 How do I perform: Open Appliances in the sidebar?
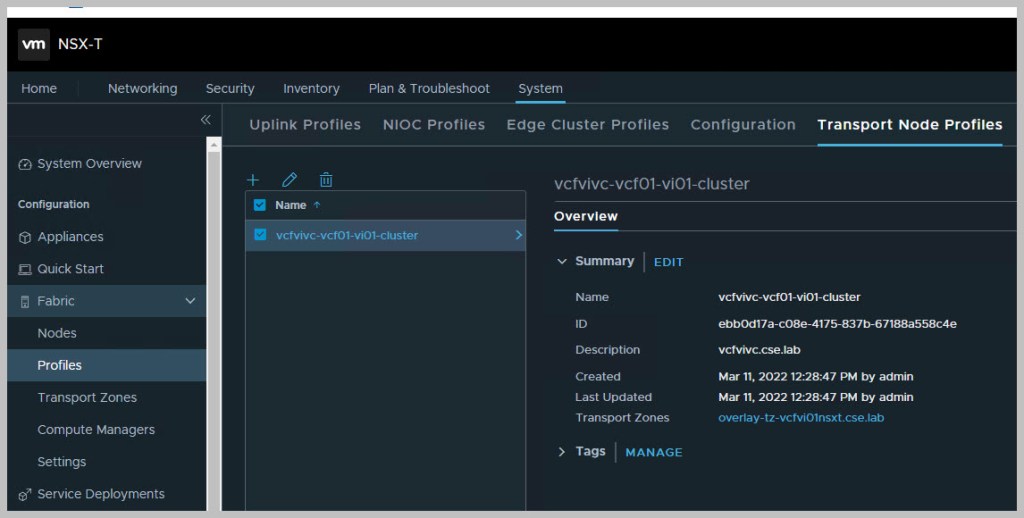click(x=70, y=237)
